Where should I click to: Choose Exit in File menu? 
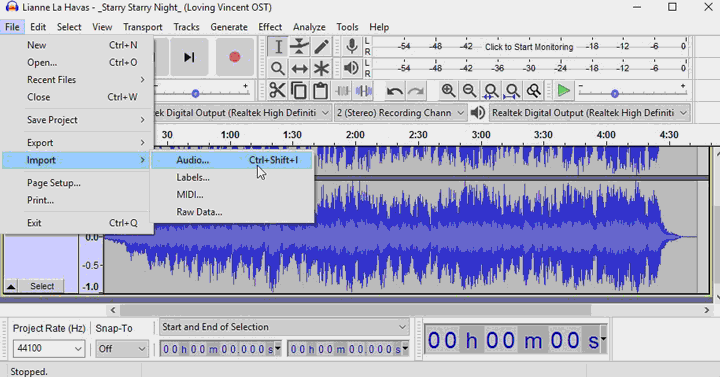(77, 223)
